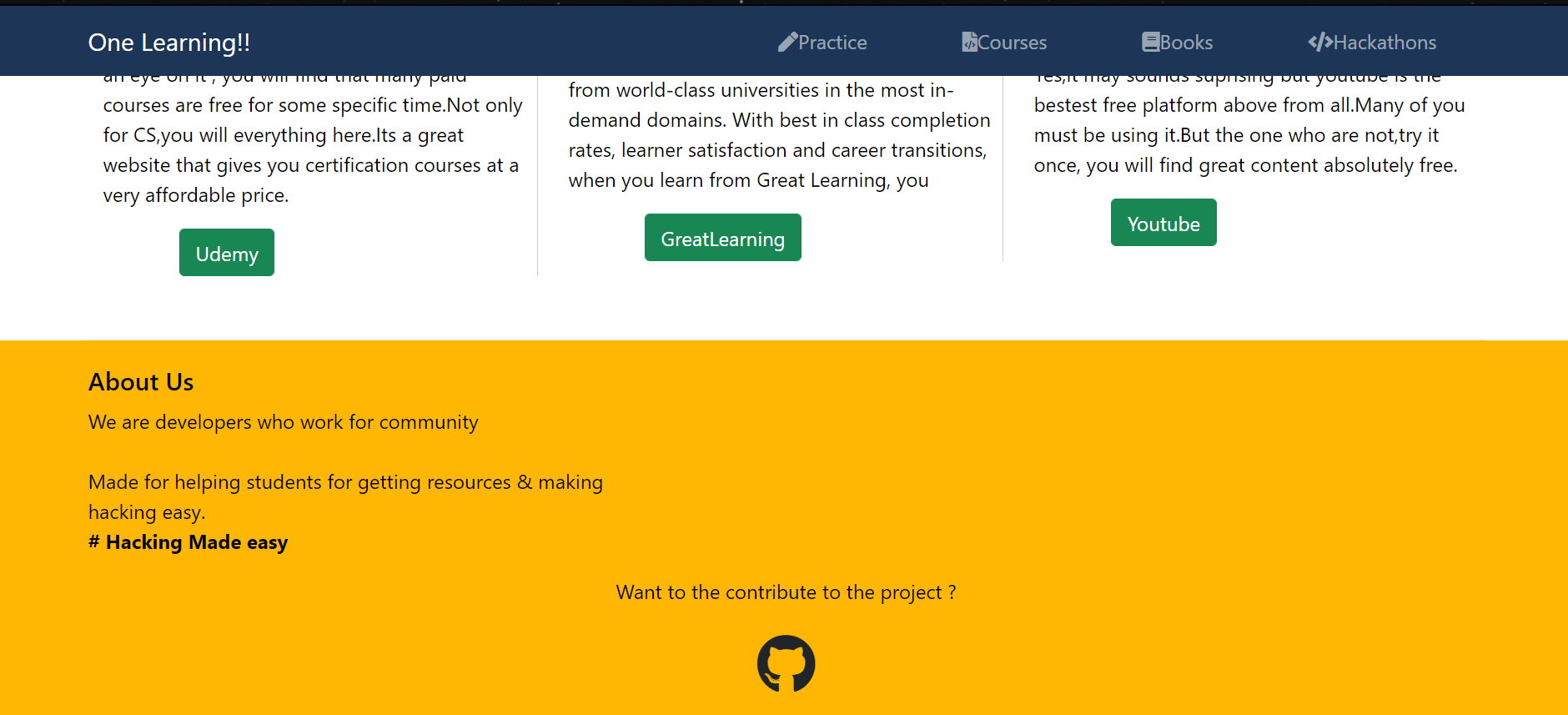Image resolution: width=1568 pixels, height=715 pixels.
Task: Select the Books nav item
Action: tap(1178, 42)
